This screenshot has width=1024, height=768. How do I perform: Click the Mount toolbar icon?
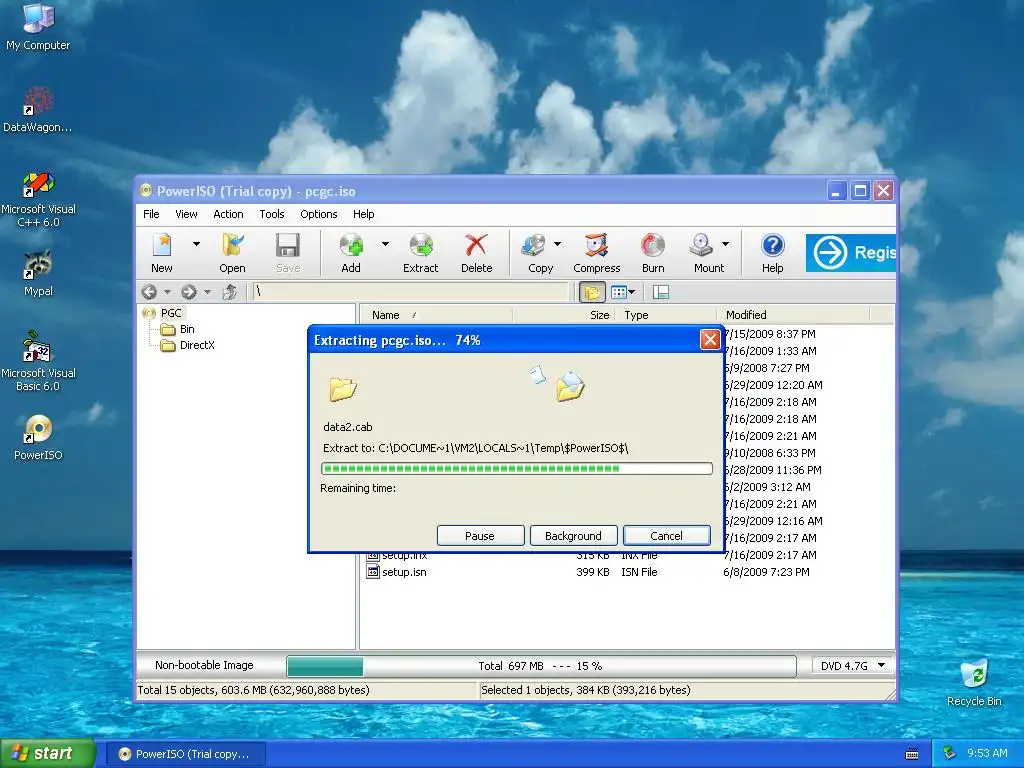pos(709,253)
